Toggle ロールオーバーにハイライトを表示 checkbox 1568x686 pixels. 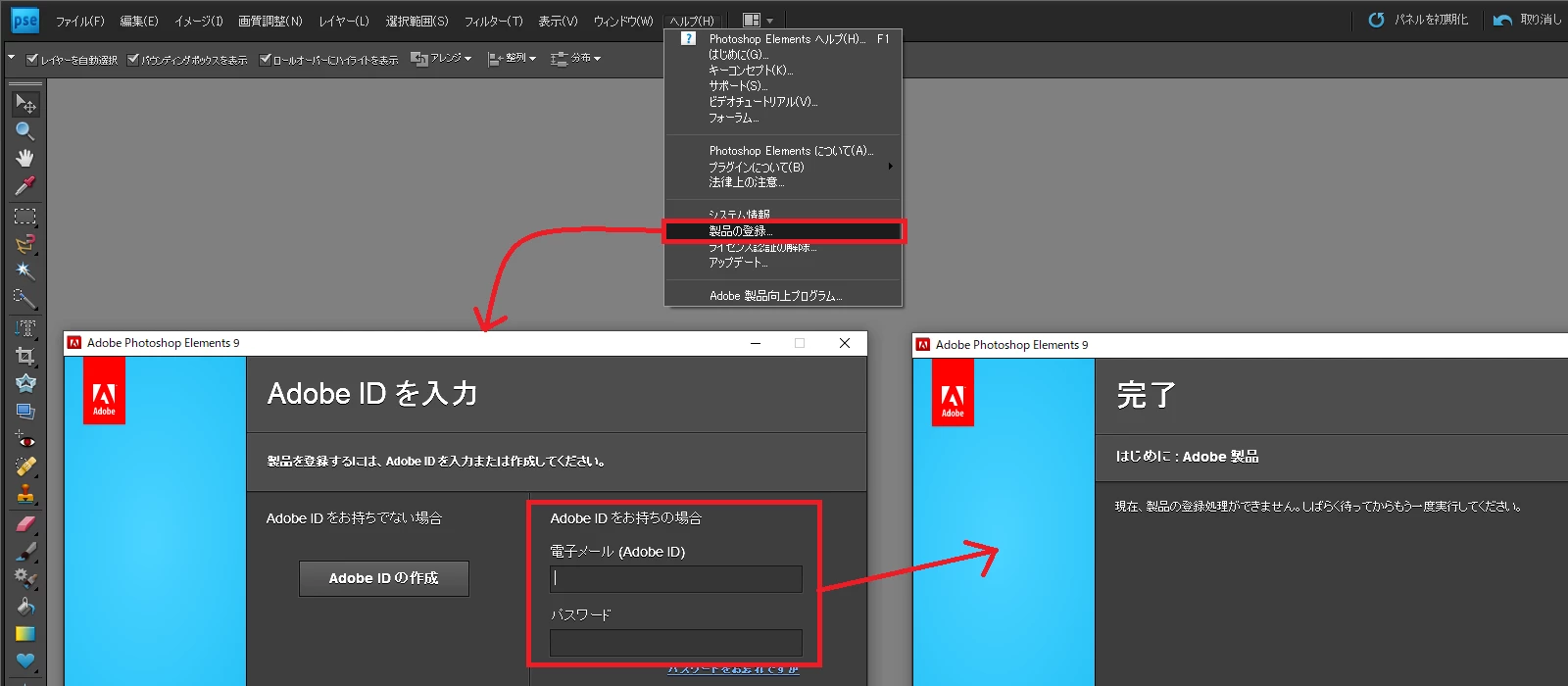(x=265, y=59)
